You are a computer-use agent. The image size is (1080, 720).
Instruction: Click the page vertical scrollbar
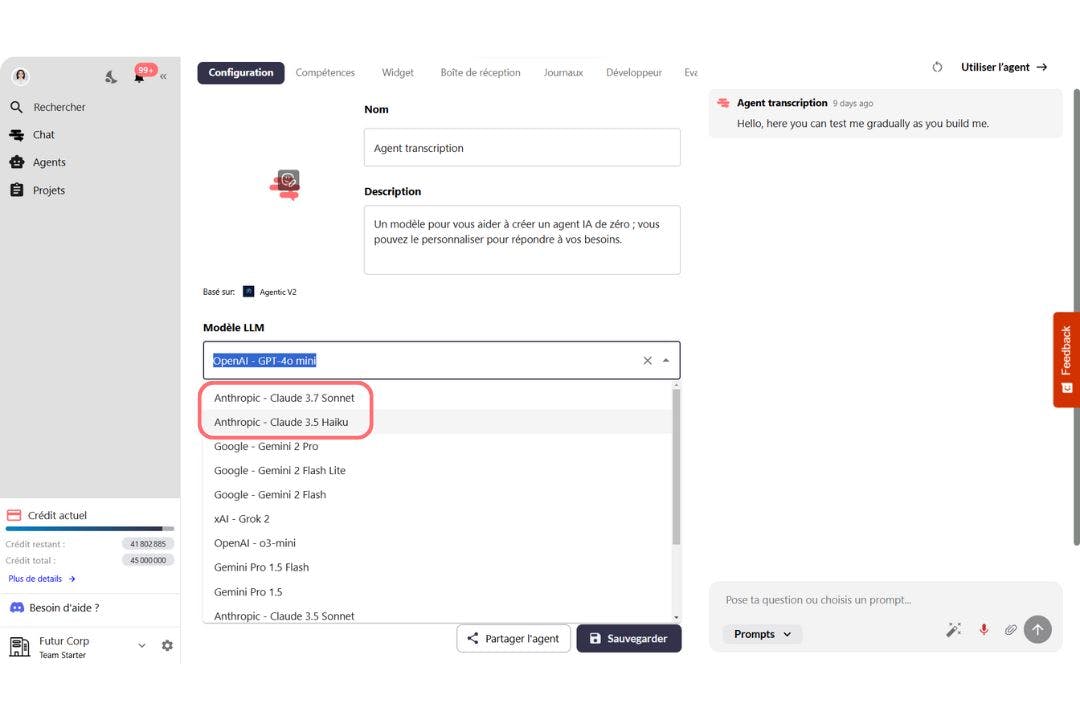[x=1076, y=317]
